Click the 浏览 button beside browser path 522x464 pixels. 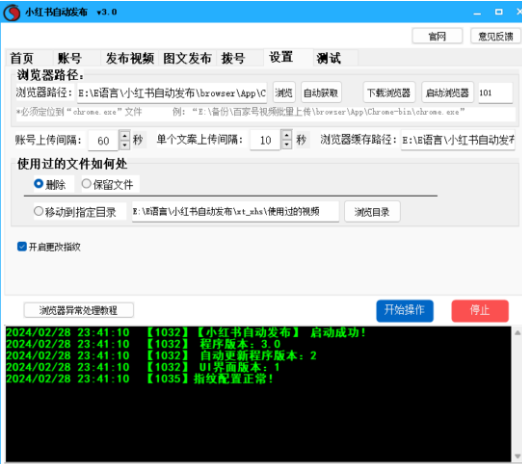click(284, 92)
